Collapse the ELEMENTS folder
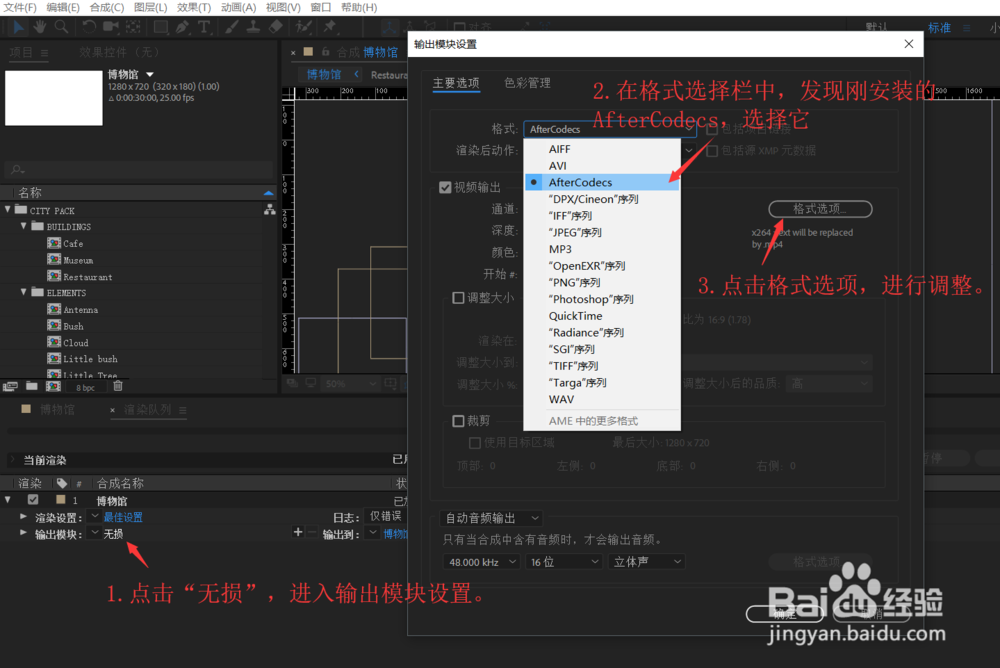The image size is (1000, 668). pos(24,292)
